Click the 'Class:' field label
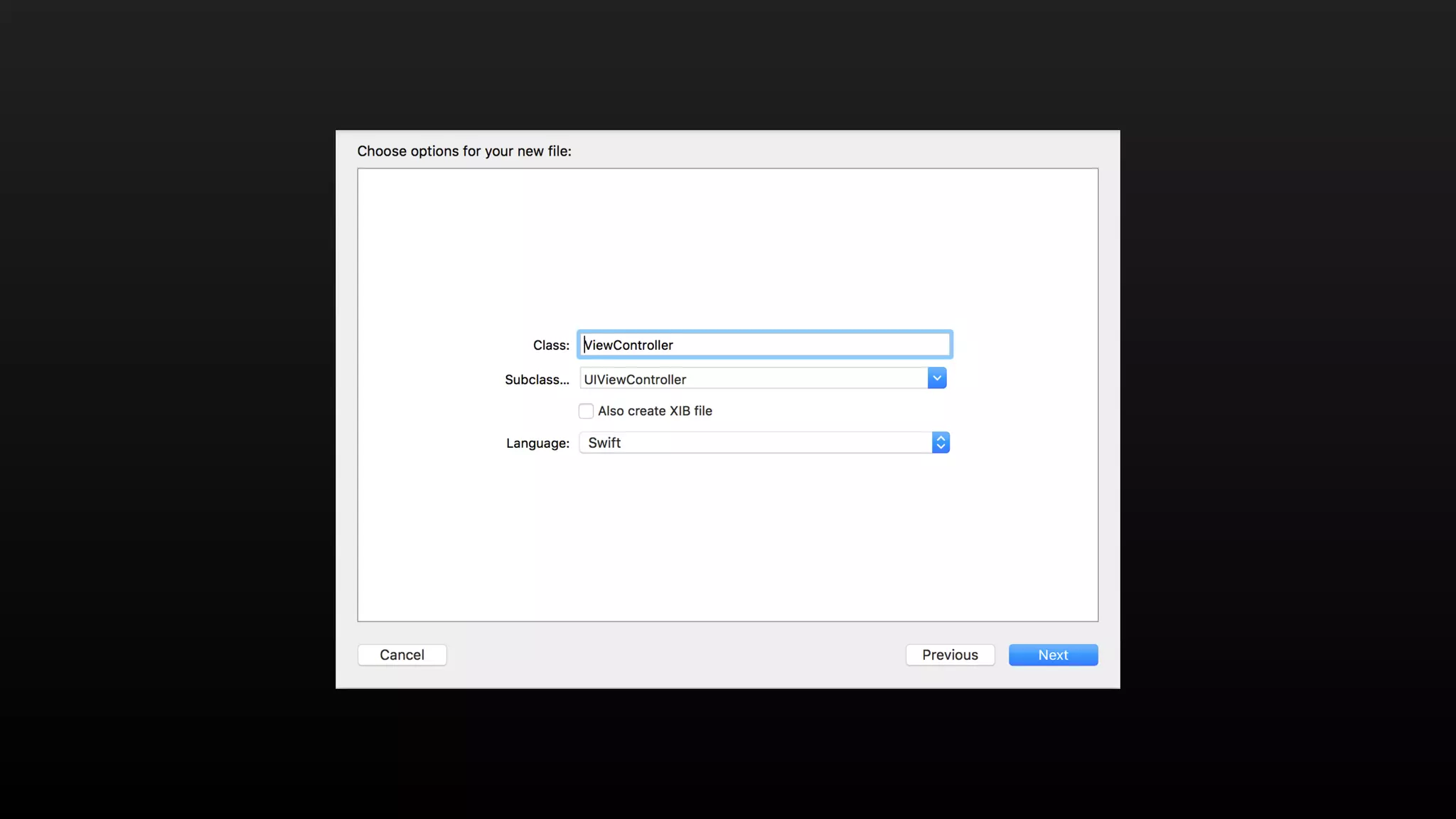This screenshot has height=819, width=1456. [551, 346]
